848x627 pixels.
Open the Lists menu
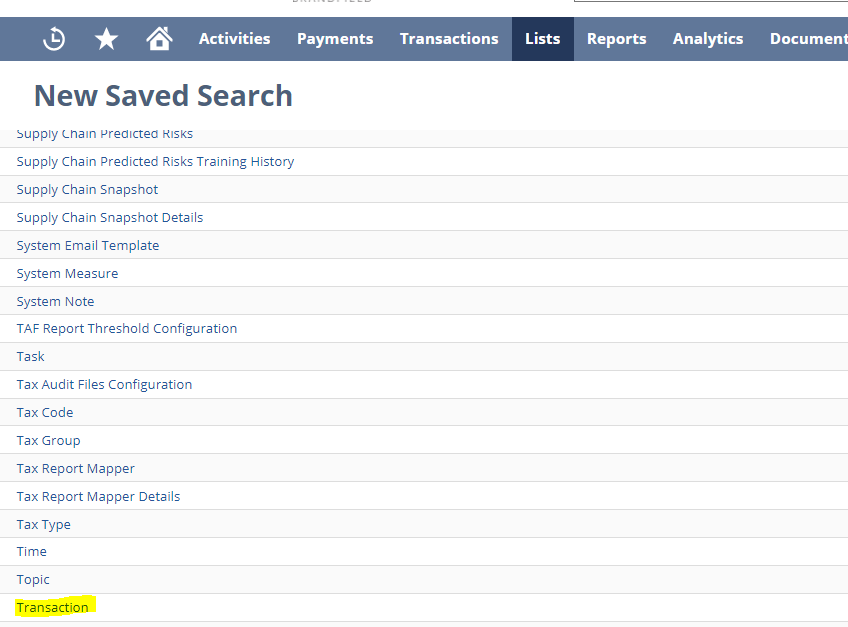coord(542,39)
